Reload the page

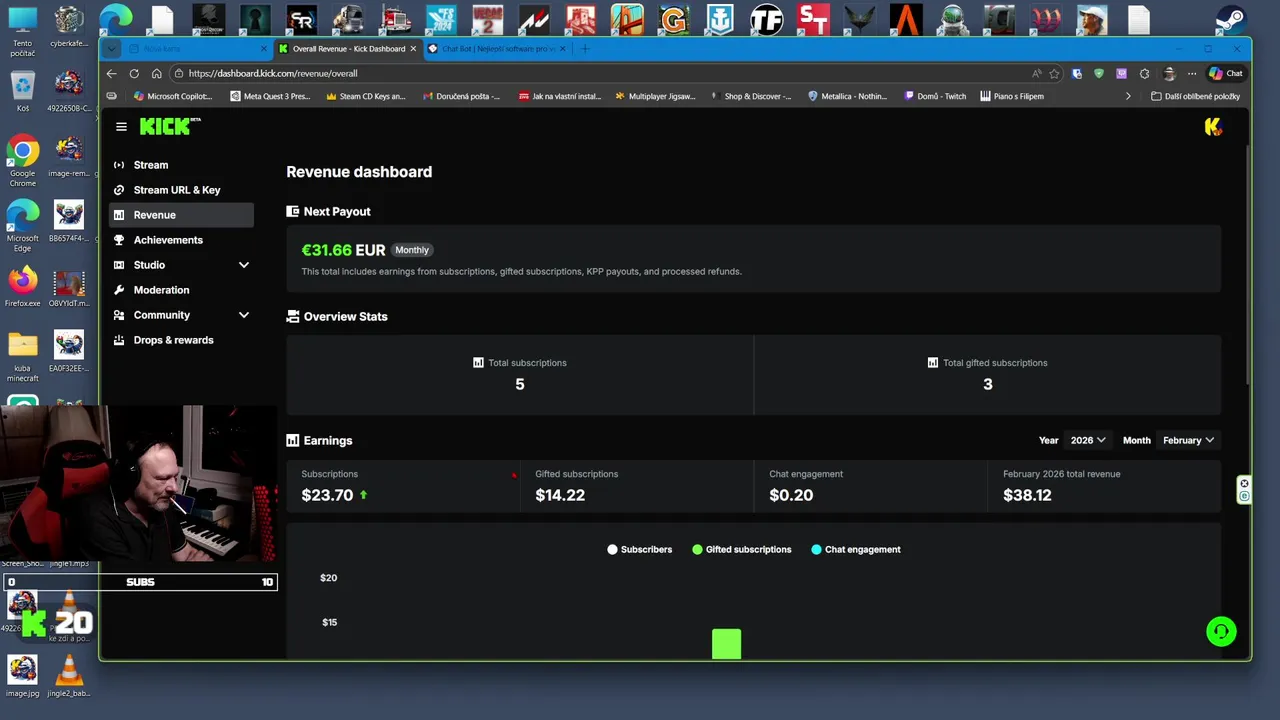[x=134, y=73]
